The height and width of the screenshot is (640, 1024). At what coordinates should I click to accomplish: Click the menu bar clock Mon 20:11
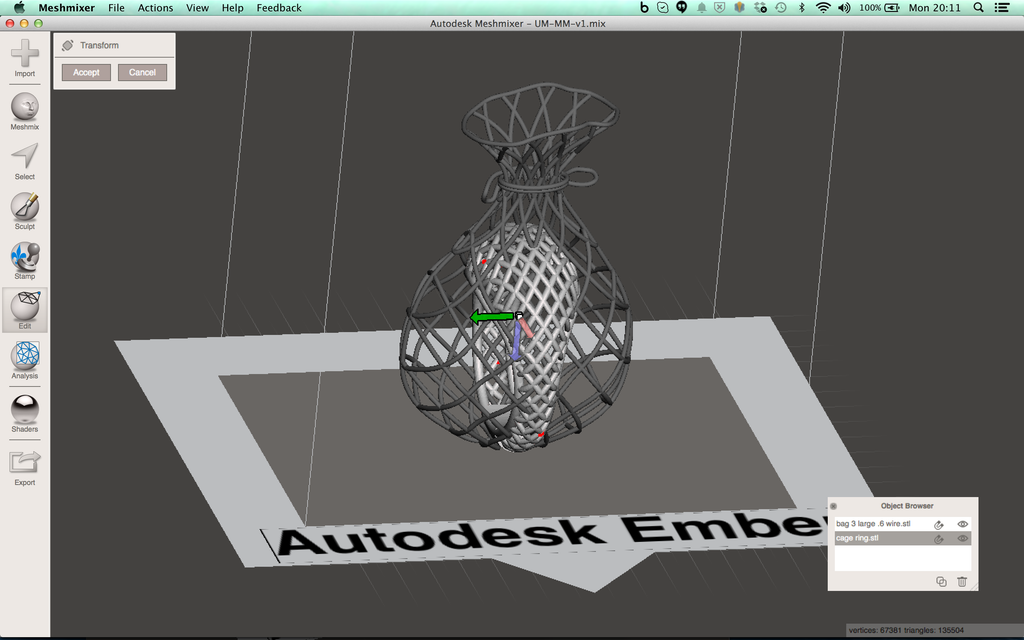click(935, 8)
